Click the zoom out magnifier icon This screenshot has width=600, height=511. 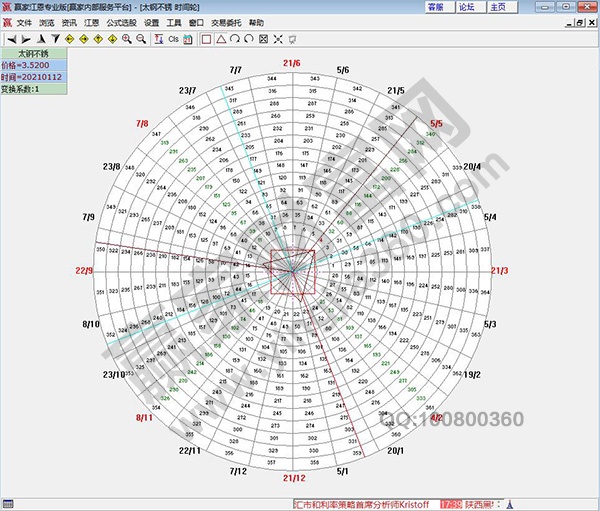point(141,39)
